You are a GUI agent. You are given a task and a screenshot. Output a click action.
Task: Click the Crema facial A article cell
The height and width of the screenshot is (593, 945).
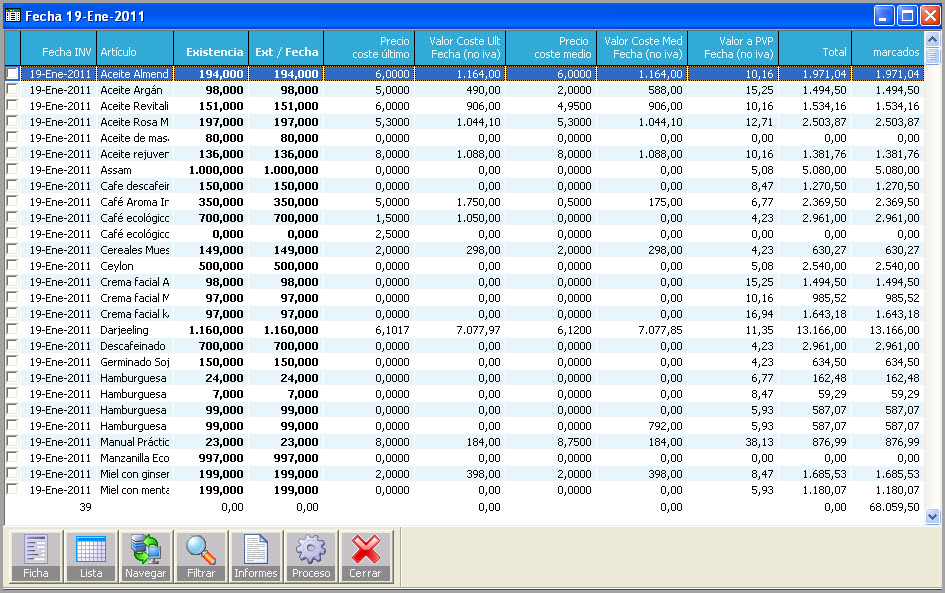click(134, 281)
